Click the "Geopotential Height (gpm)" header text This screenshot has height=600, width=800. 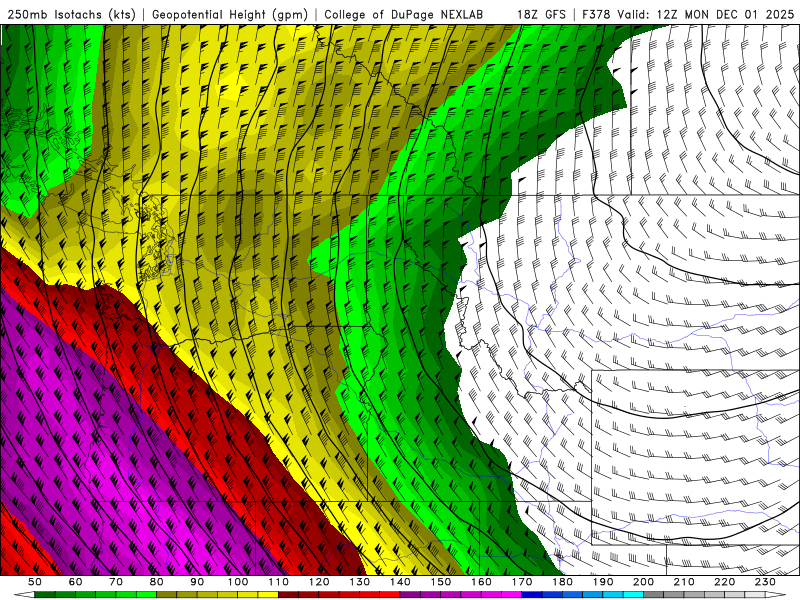(x=230, y=14)
